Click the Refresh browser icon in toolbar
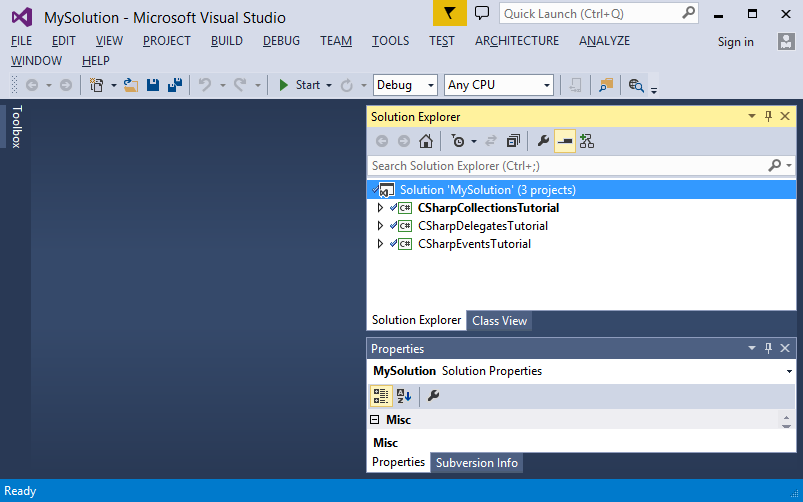The height and width of the screenshot is (502, 803). (347, 85)
